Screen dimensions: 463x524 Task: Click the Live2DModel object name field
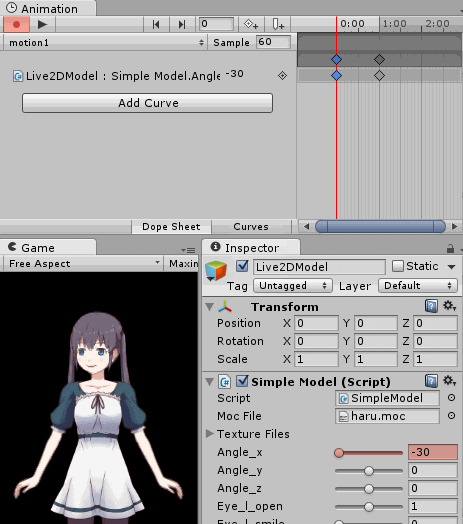319,267
